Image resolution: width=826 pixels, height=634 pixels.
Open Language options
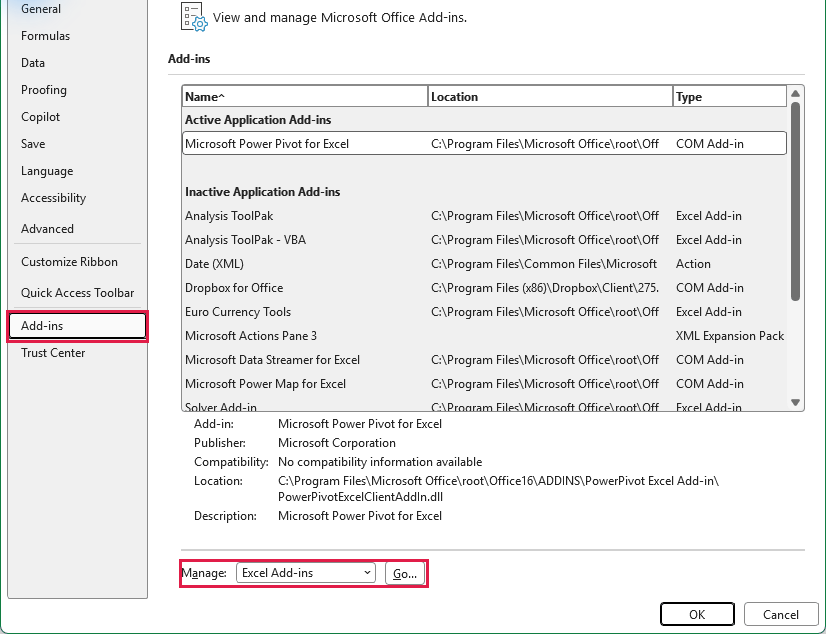(47, 171)
